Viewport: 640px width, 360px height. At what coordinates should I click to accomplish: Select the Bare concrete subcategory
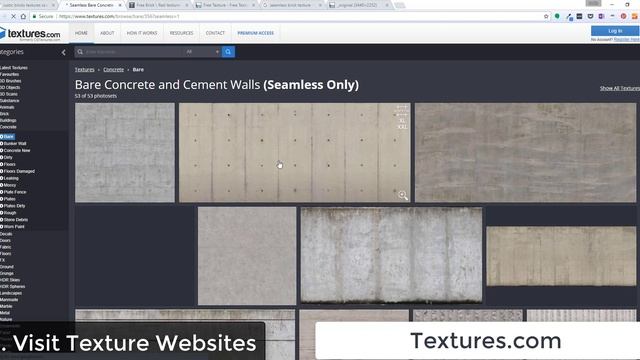tap(7, 137)
